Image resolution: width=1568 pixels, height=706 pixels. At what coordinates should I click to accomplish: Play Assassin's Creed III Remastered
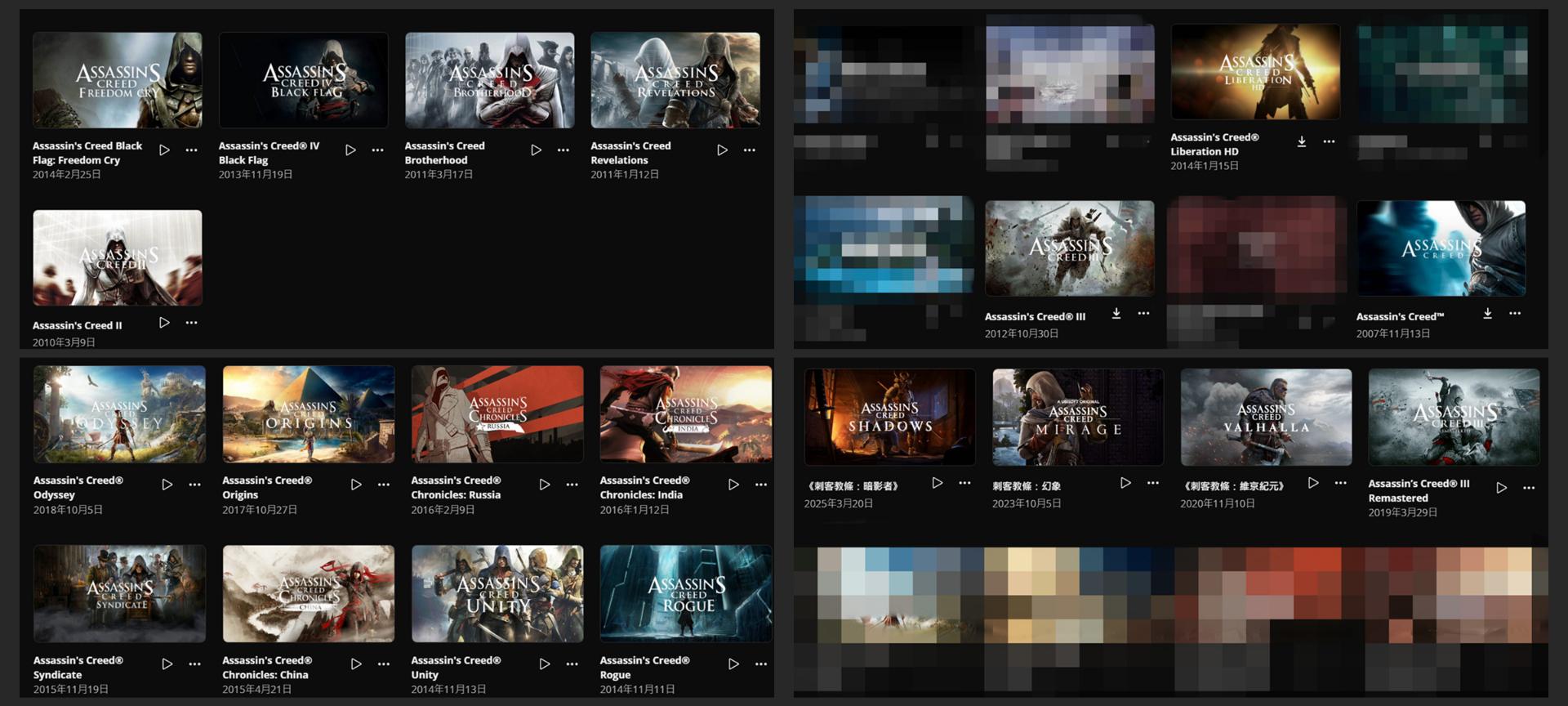(1502, 488)
